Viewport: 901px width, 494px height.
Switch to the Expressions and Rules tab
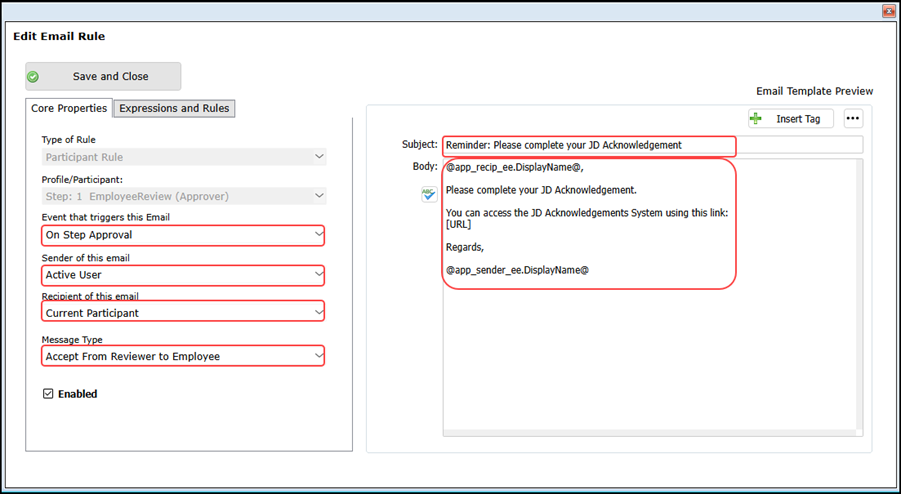click(x=174, y=108)
